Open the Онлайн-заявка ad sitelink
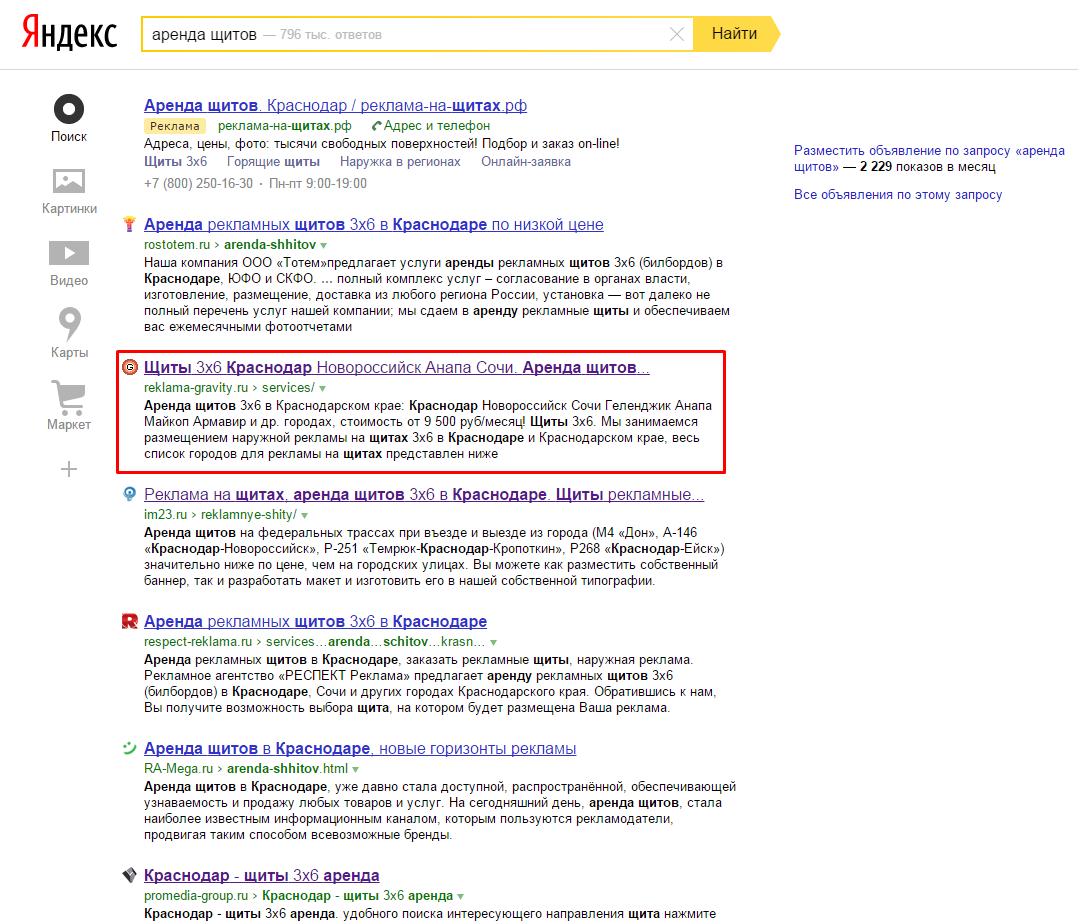Viewport: 1078px width, 924px height. (526, 162)
